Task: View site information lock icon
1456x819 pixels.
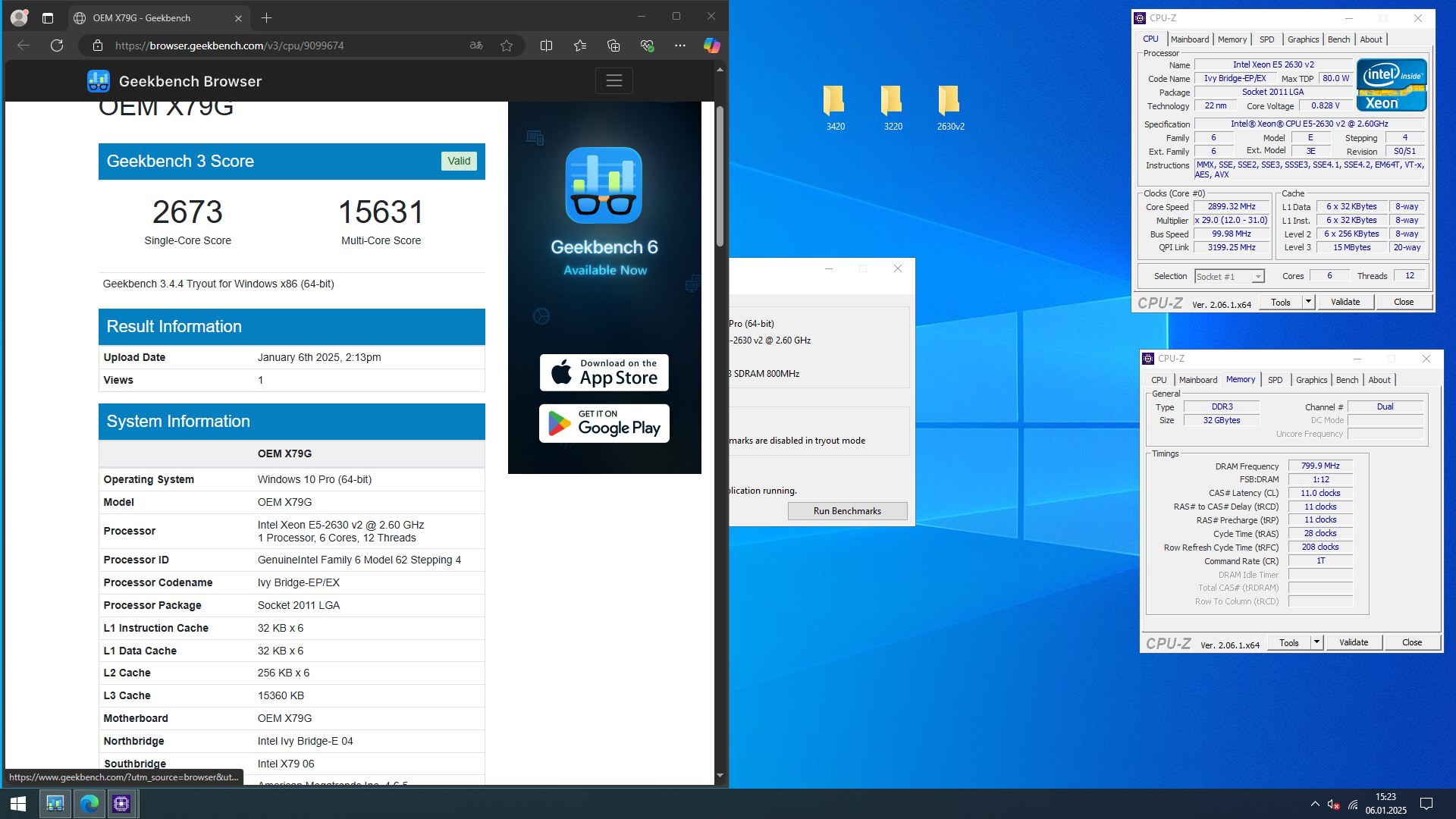Action: (97, 45)
